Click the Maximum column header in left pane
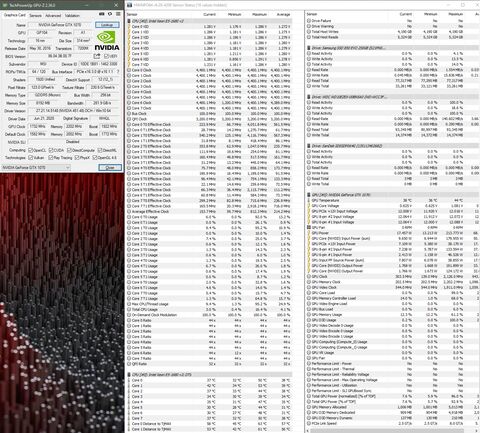480x433 pixels. (259, 14)
